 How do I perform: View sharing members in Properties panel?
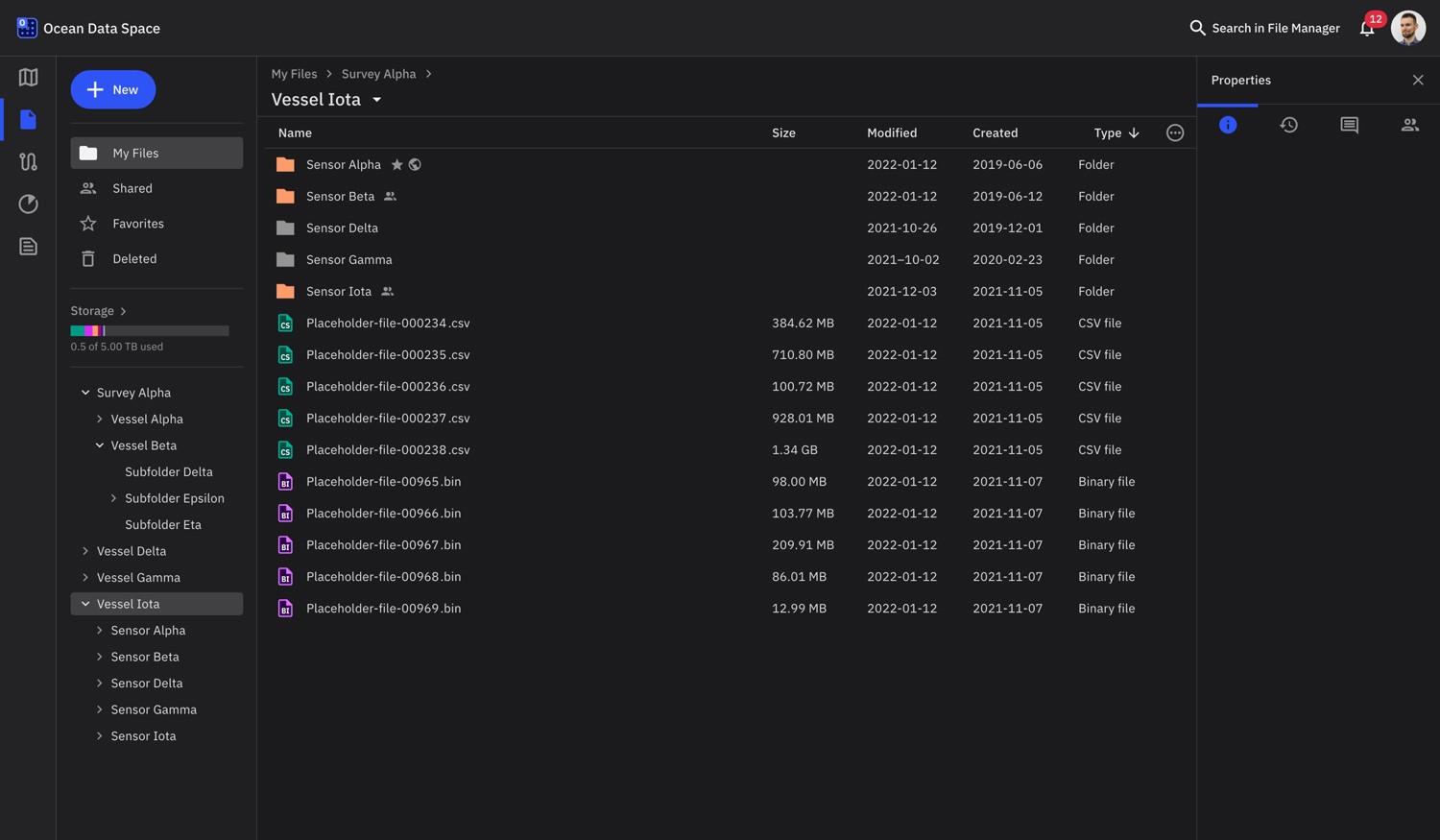point(1409,124)
